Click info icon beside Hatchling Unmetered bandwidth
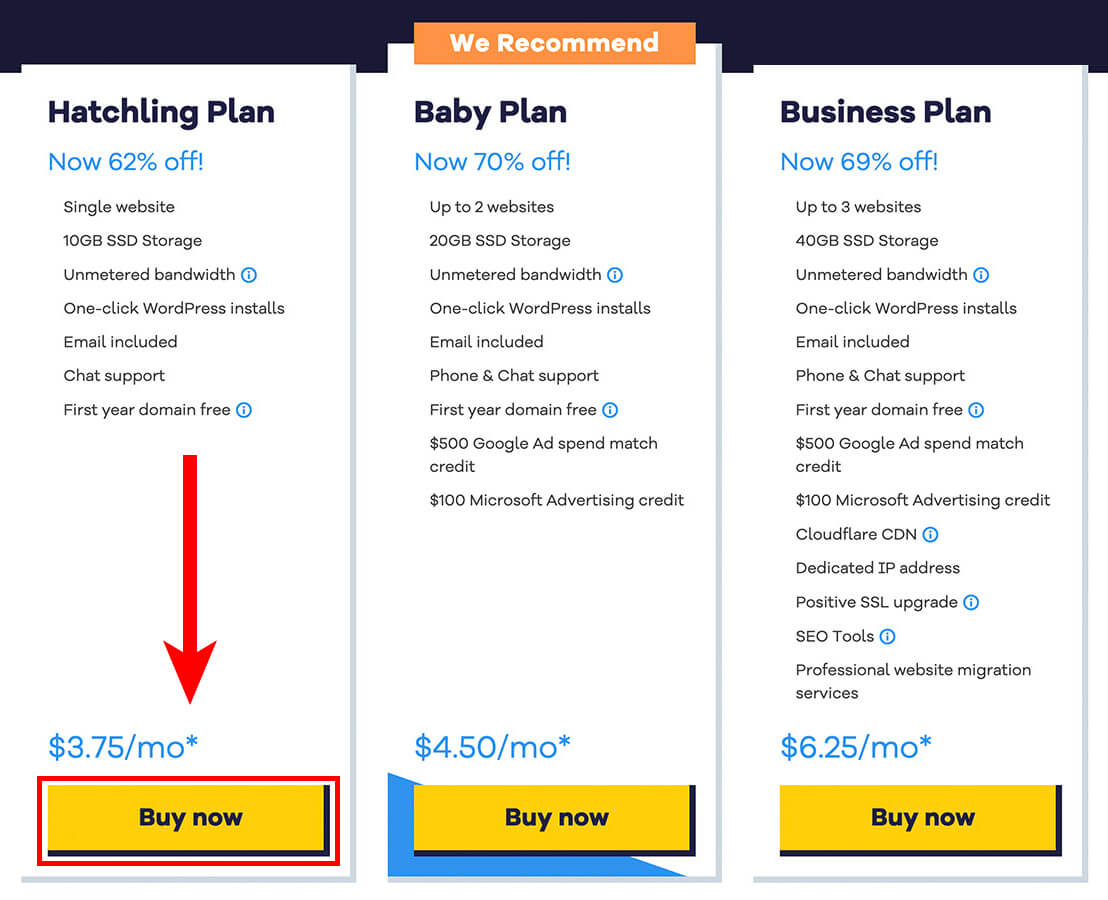This screenshot has height=900, width=1108. (249, 275)
